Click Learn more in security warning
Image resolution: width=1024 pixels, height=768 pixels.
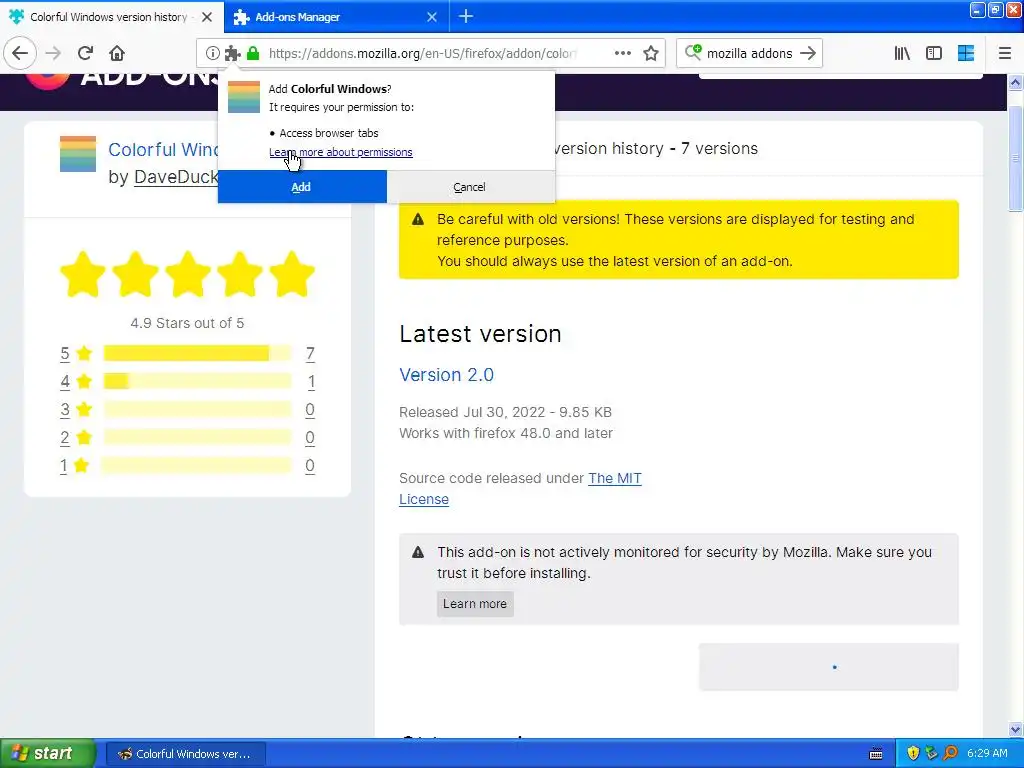pyautogui.click(x=475, y=603)
